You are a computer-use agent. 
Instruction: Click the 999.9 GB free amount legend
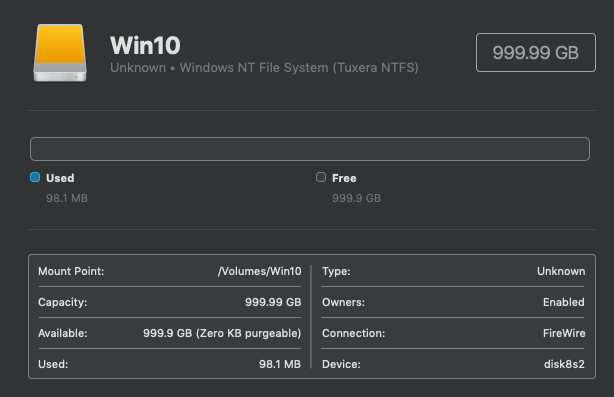tap(356, 198)
